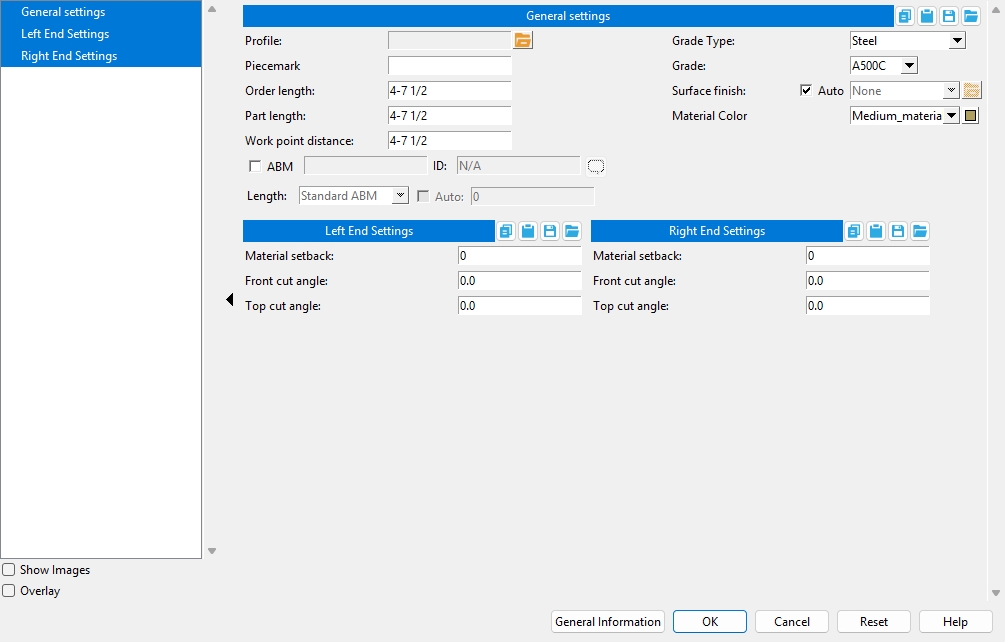Image resolution: width=1005 pixels, height=642 pixels.
Task: Click the Material Color swatch
Action: coord(971,116)
